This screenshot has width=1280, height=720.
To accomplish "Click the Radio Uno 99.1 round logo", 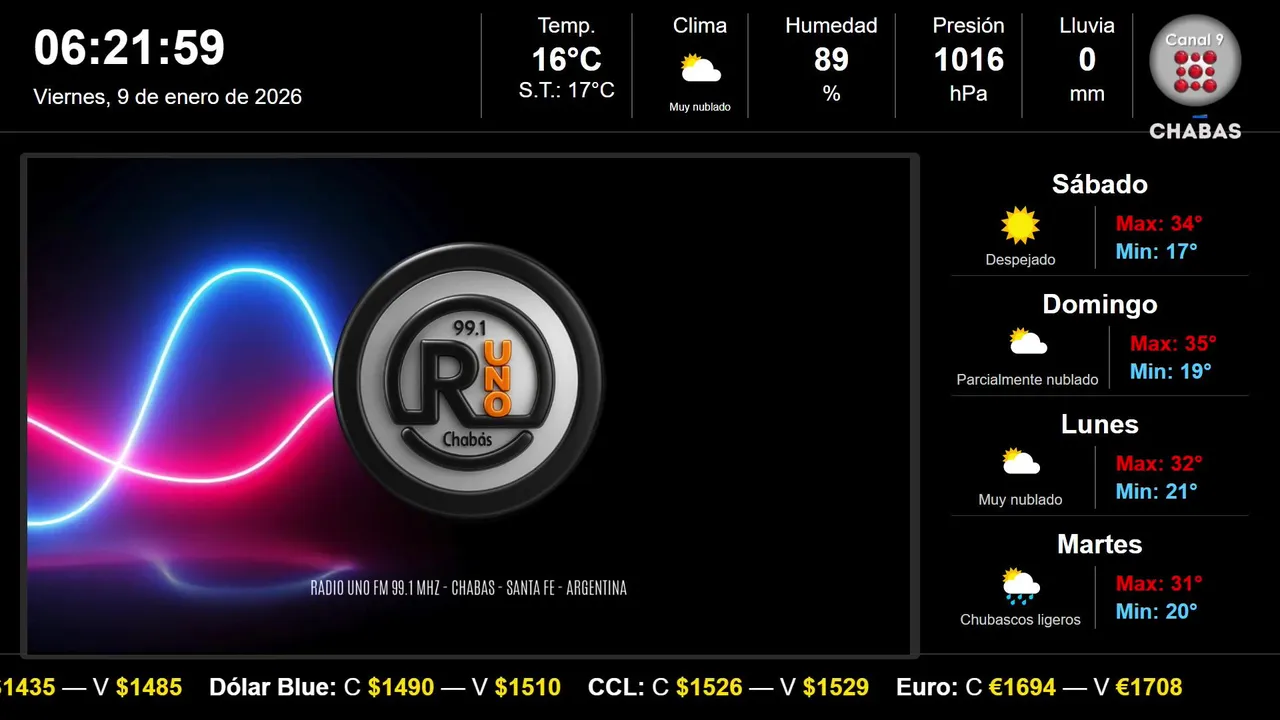I will 468,380.
